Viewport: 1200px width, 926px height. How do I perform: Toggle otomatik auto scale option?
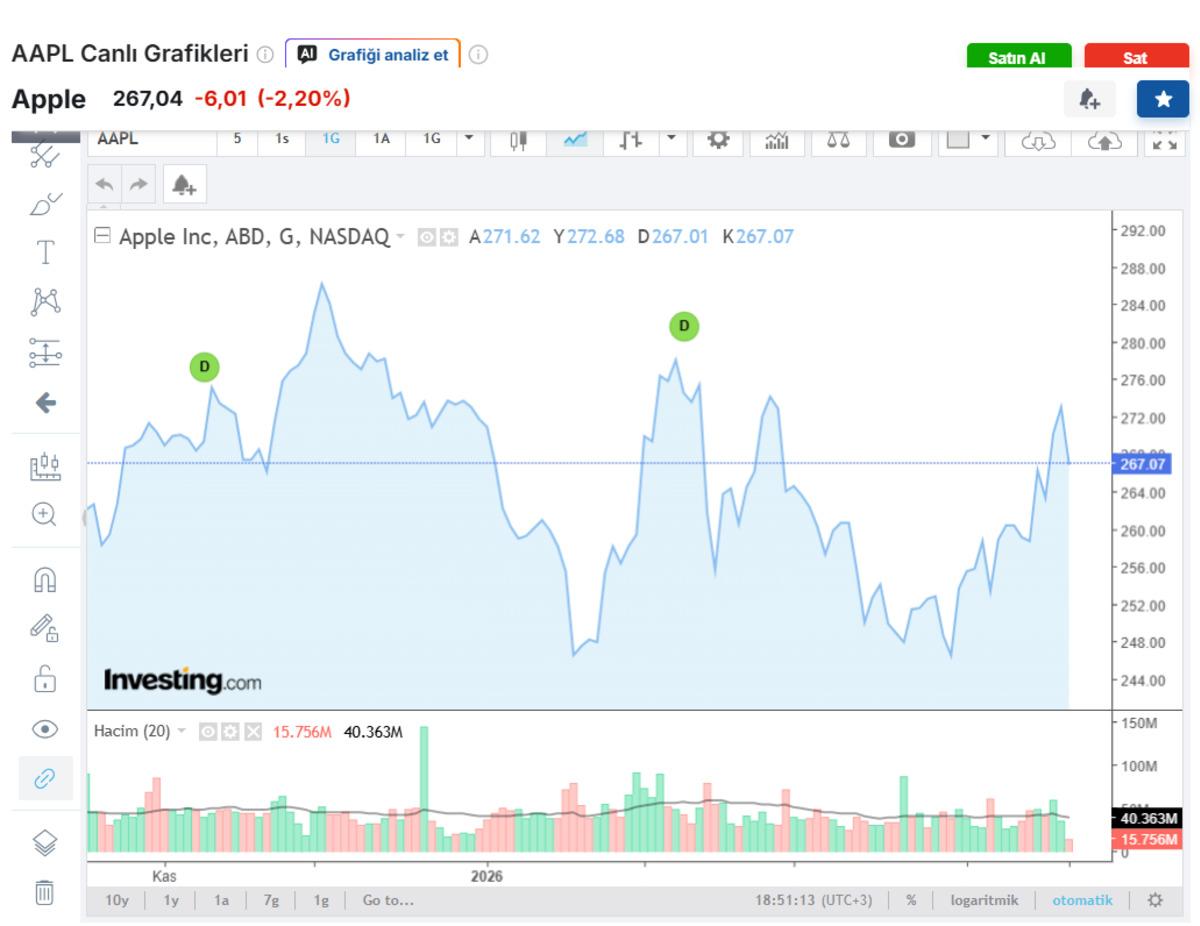1082,900
